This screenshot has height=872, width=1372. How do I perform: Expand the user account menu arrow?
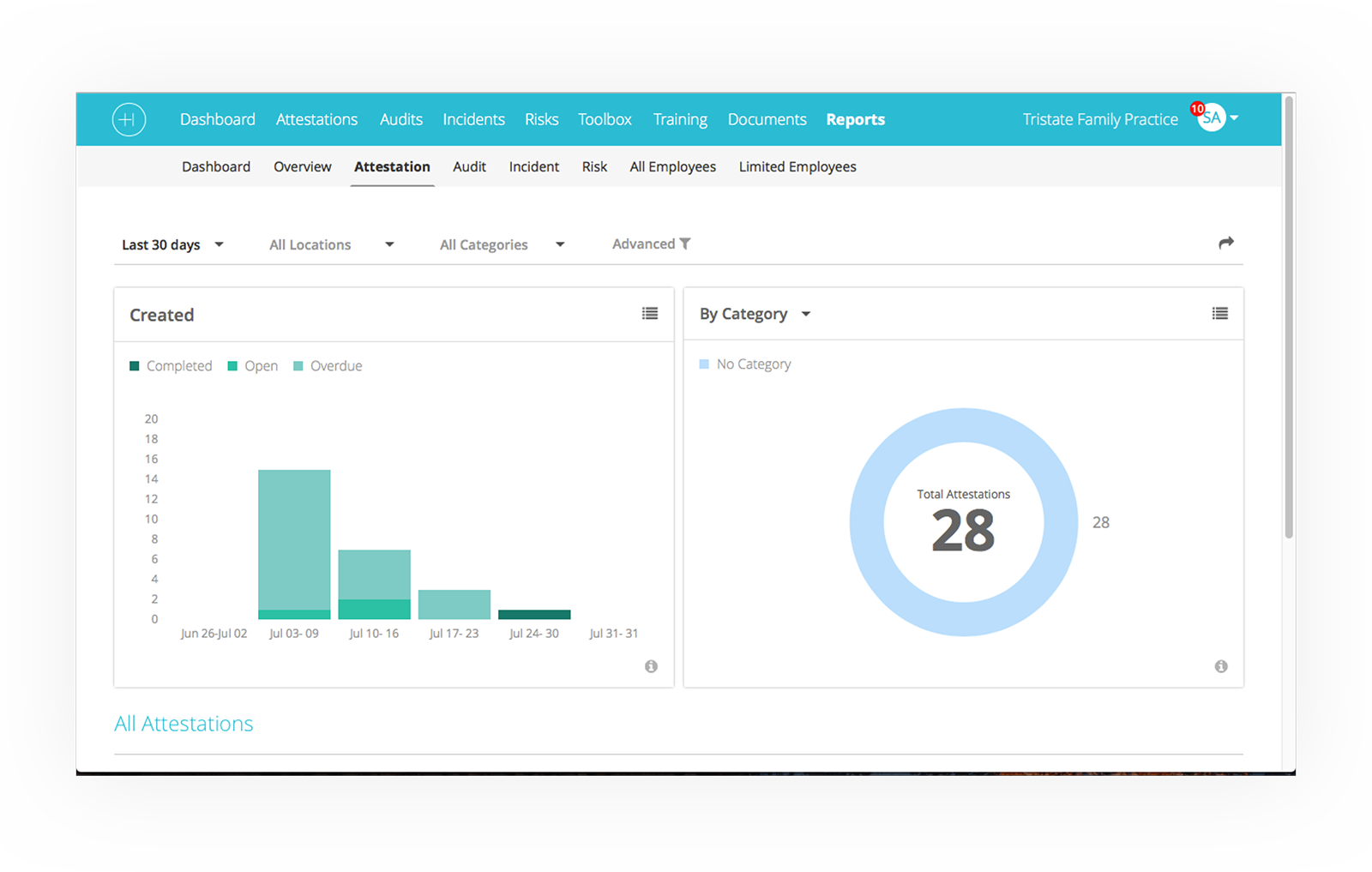[1234, 118]
